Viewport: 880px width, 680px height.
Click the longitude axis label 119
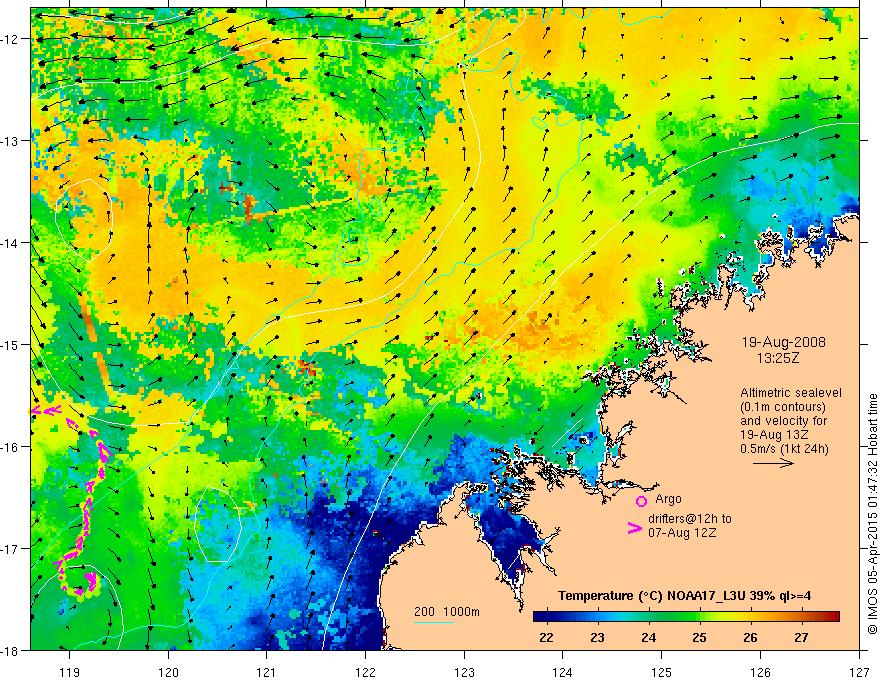[x=70, y=672]
